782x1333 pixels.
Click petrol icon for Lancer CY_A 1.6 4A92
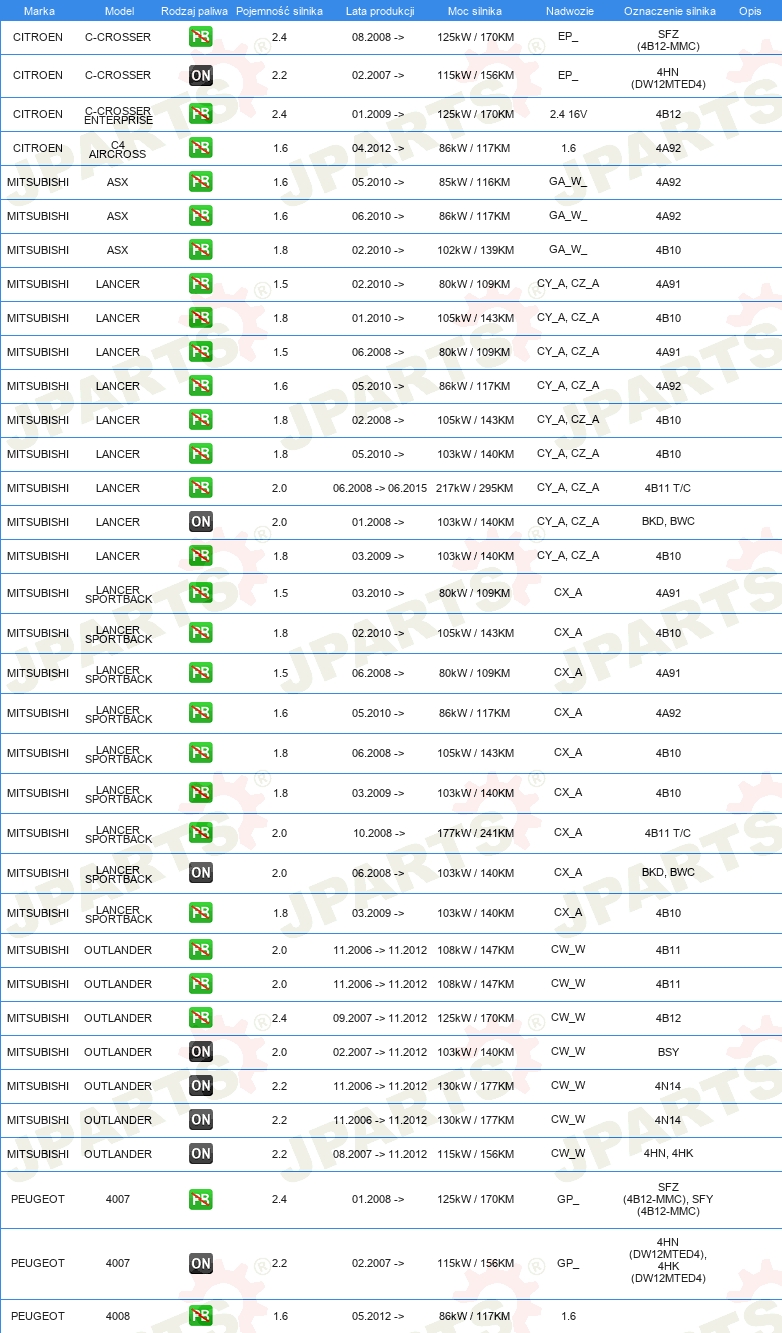tap(201, 386)
